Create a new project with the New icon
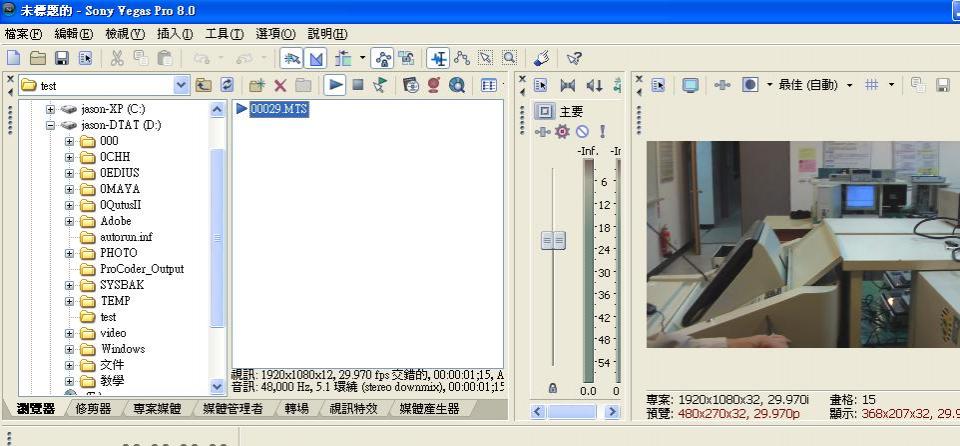Viewport: 960px width, 446px height. tap(13, 58)
